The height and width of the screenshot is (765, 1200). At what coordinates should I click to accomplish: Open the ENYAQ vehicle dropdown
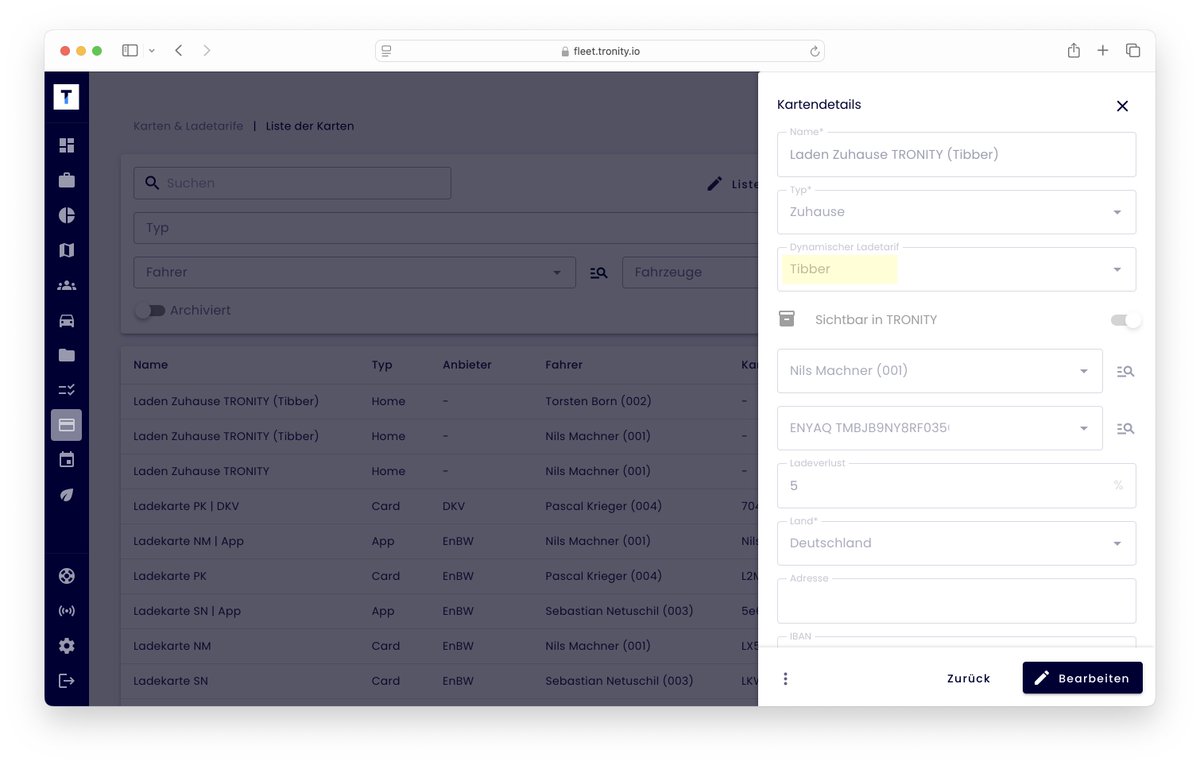pyautogui.click(x=940, y=428)
